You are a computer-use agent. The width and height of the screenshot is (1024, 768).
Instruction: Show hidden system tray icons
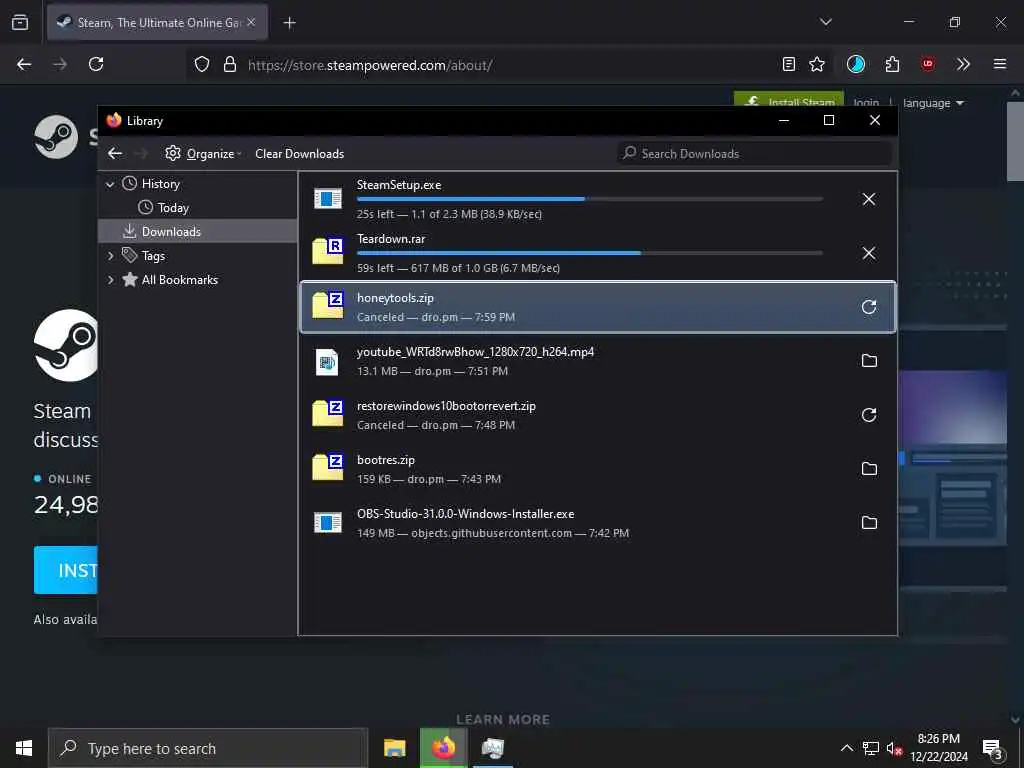(846, 748)
